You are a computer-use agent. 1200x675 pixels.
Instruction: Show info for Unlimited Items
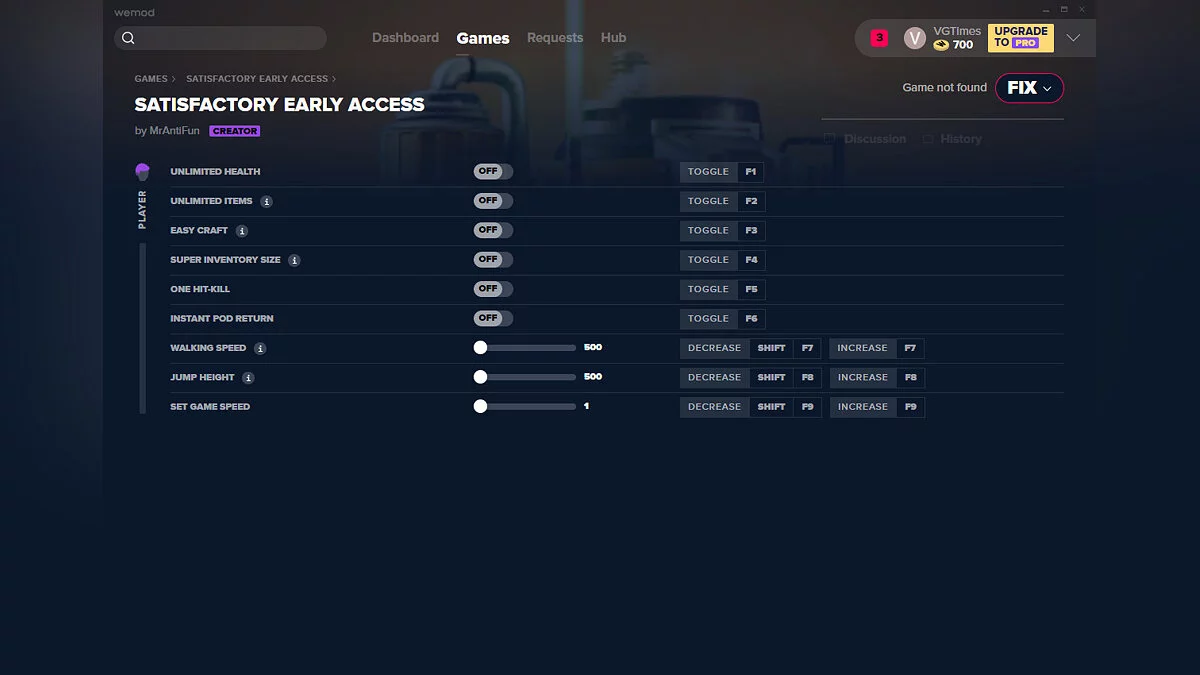pyautogui.click(x=266, y=201)
